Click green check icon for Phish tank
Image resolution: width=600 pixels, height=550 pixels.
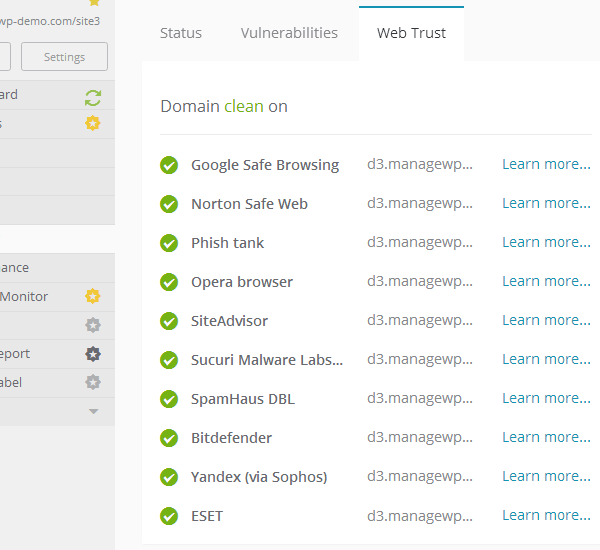coord(169,243)
